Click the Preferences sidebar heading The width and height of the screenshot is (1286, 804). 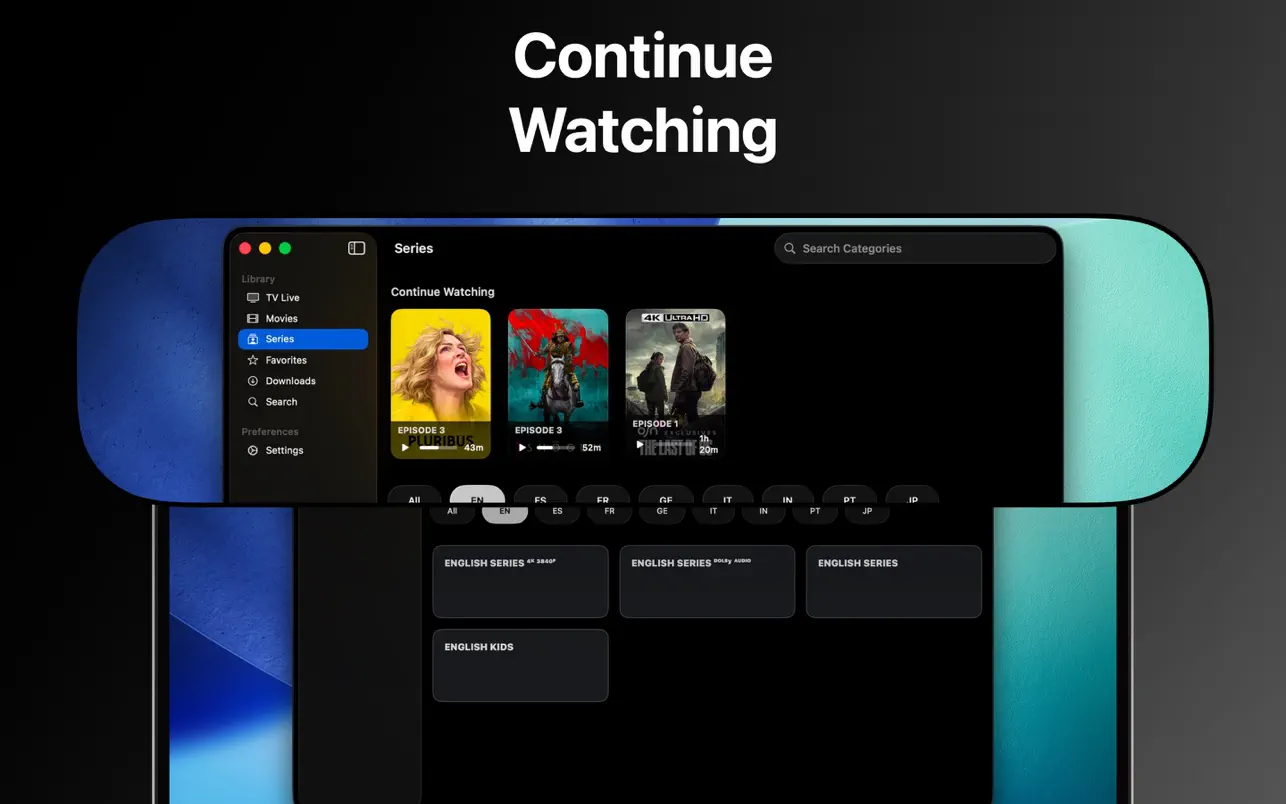pyautogui.click(x=270, y=432)
